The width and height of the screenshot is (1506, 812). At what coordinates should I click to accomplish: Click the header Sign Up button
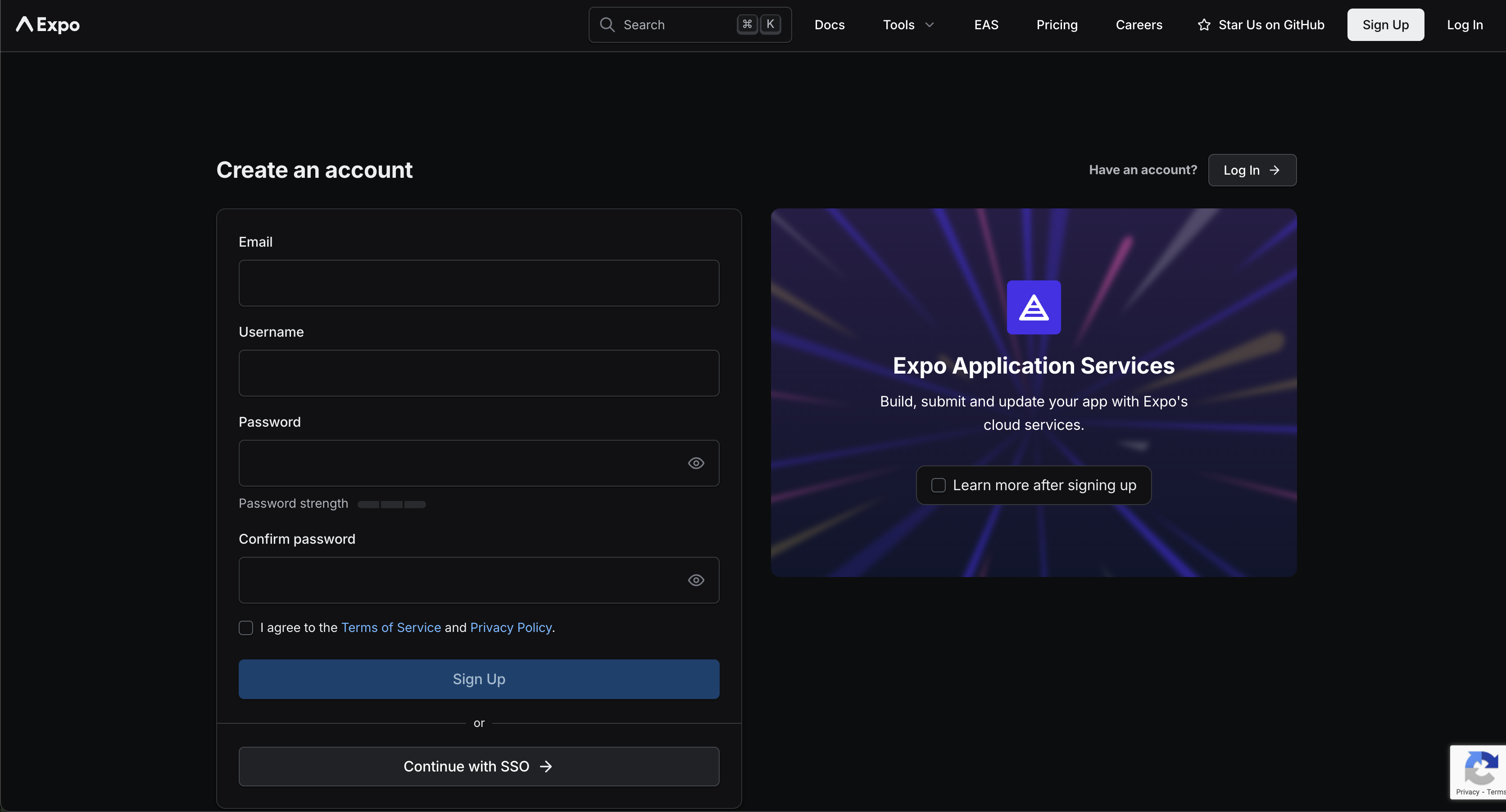1386,25
